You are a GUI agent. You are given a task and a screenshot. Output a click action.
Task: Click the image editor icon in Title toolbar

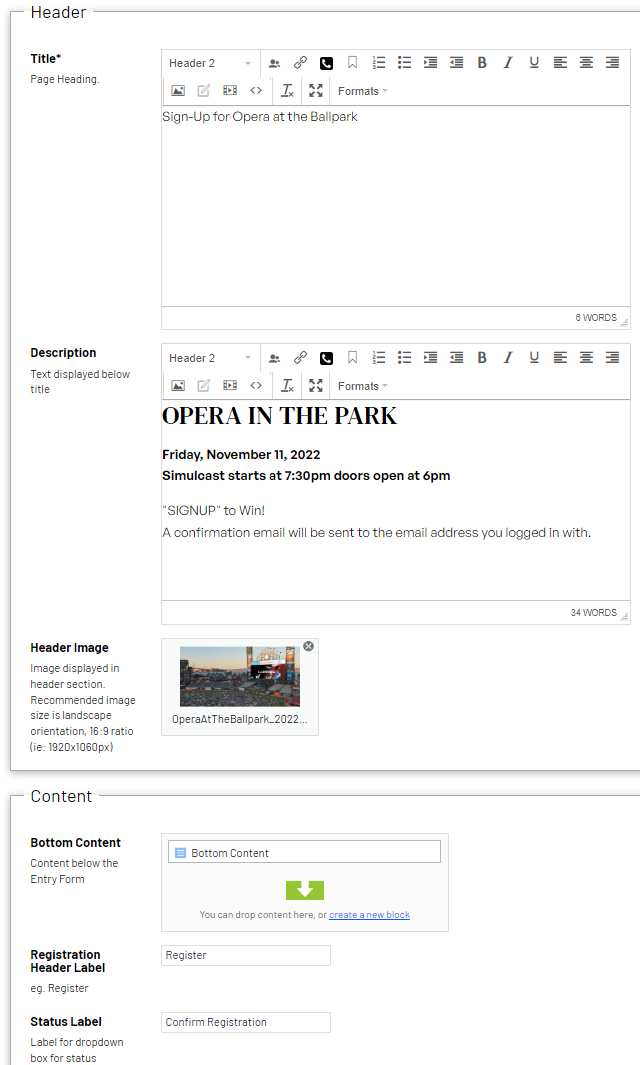(204, 90)
